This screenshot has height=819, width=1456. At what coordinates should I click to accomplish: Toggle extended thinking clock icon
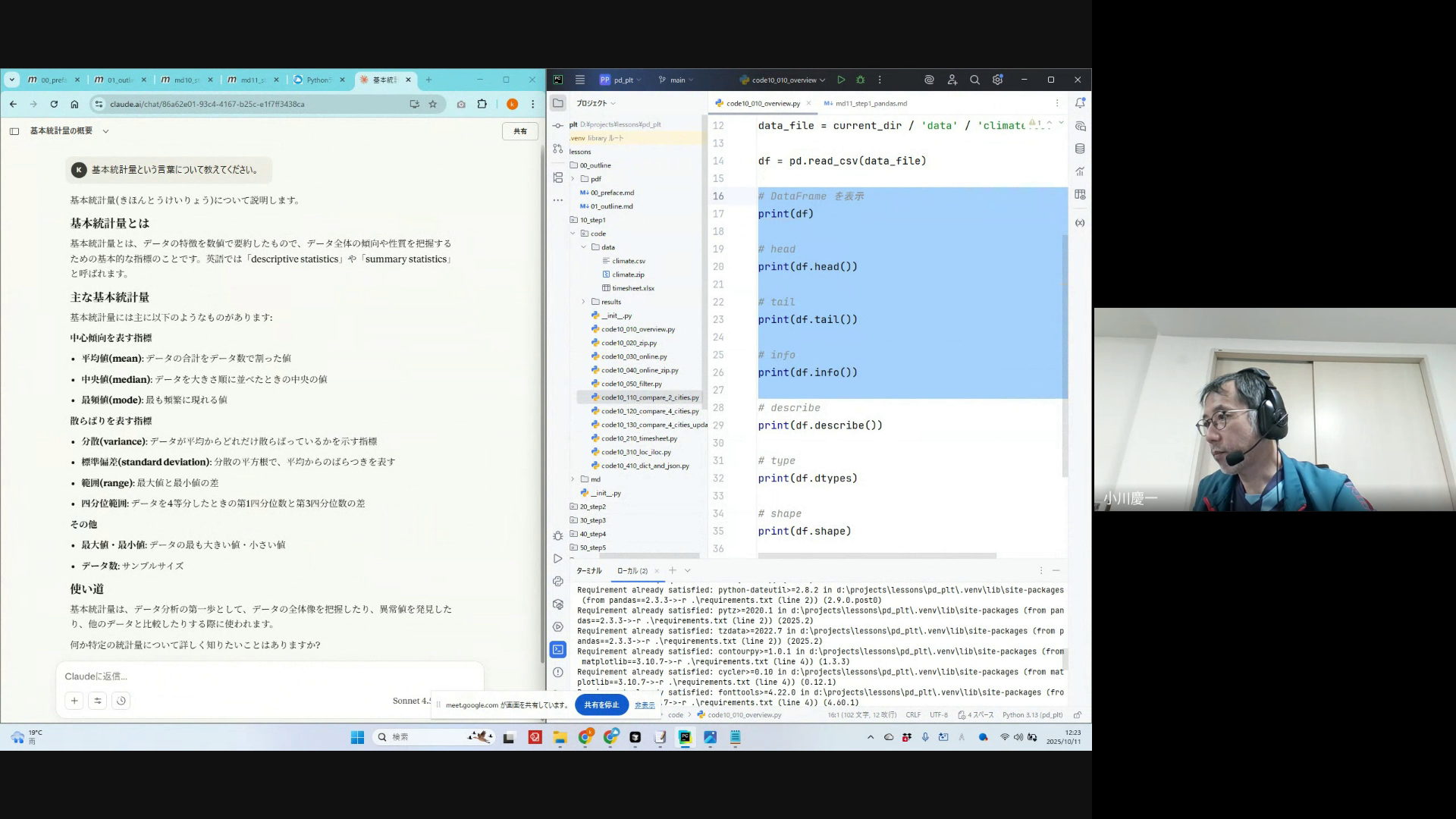coord(121,701)
